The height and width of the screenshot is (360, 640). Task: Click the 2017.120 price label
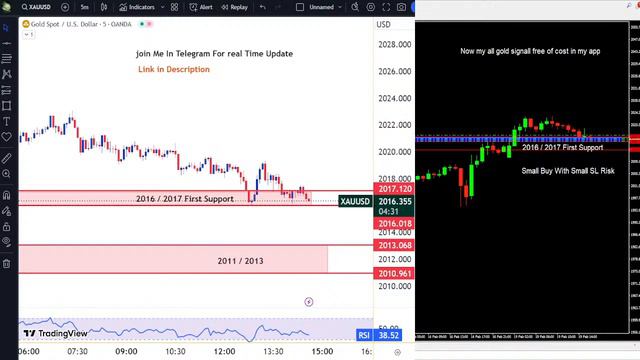click(x=394, y=189)
